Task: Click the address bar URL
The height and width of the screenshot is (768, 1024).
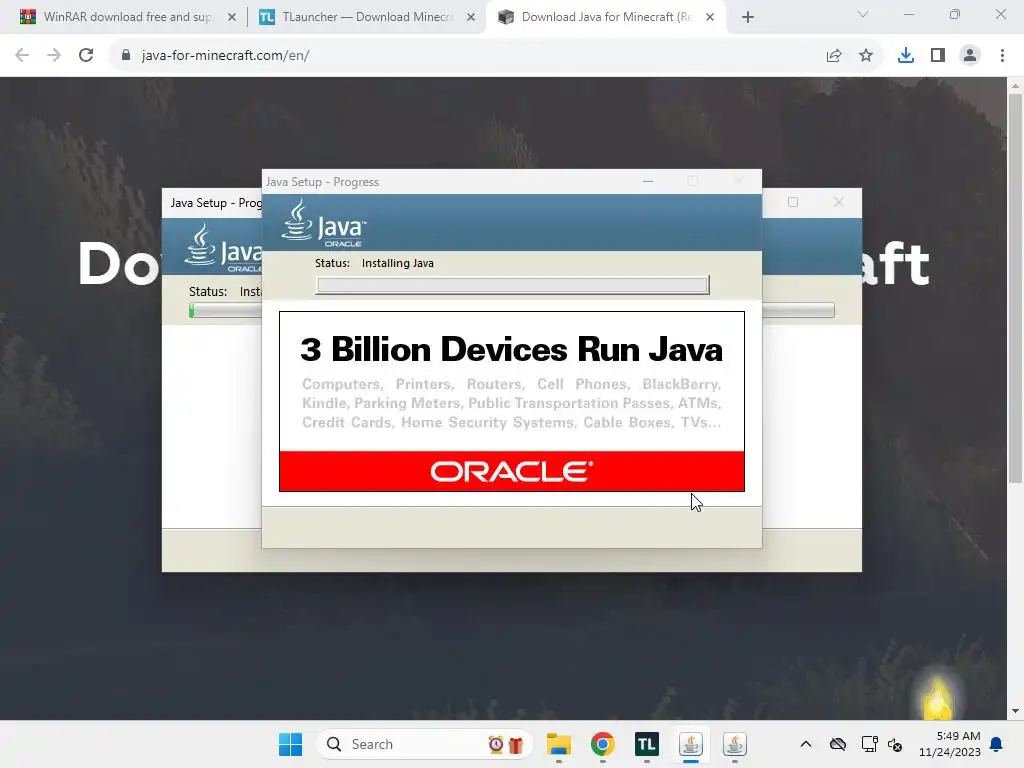Action: pos(225,56)
